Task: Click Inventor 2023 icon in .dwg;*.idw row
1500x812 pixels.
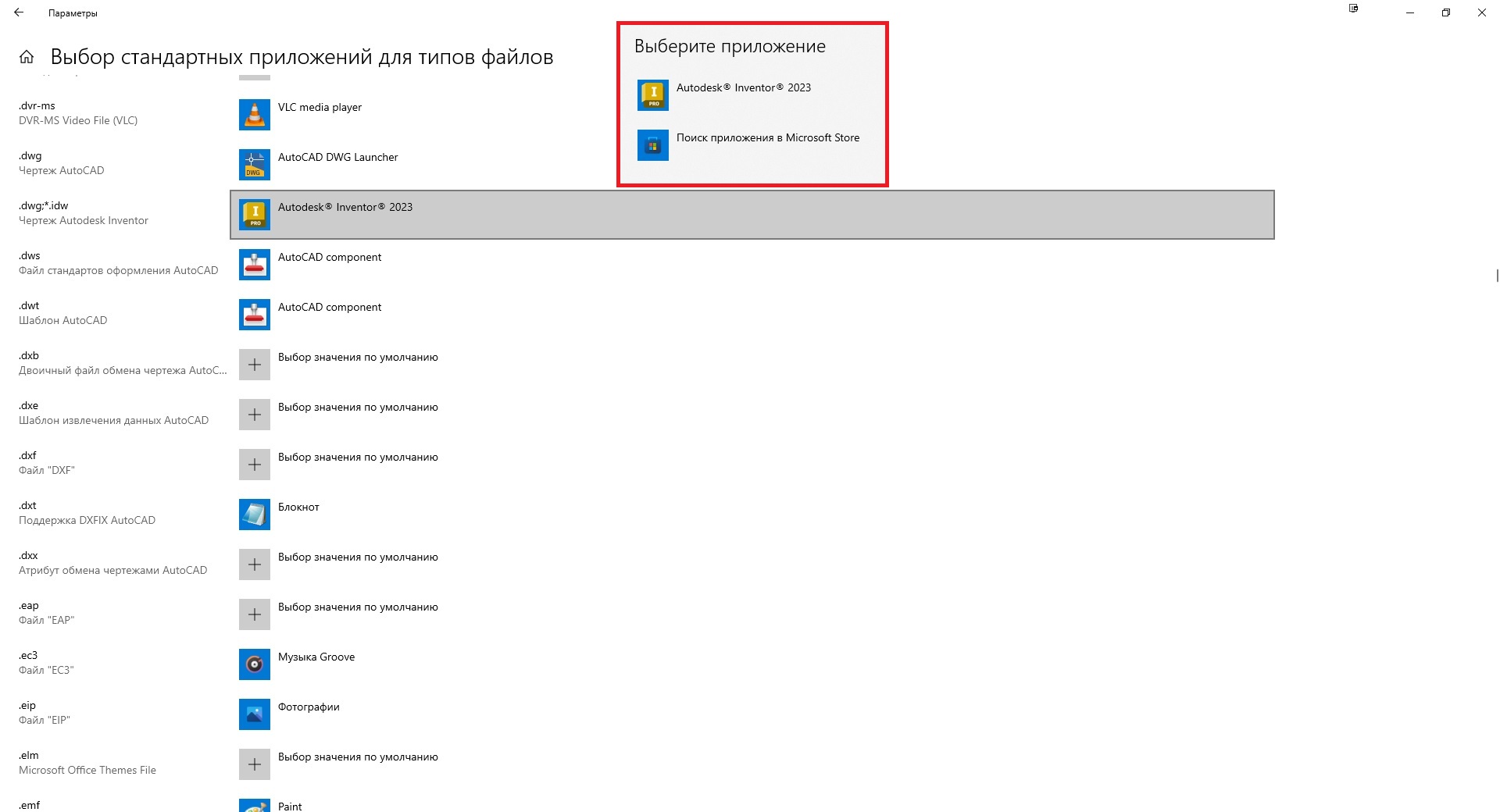Action: (x=255, y=215)
